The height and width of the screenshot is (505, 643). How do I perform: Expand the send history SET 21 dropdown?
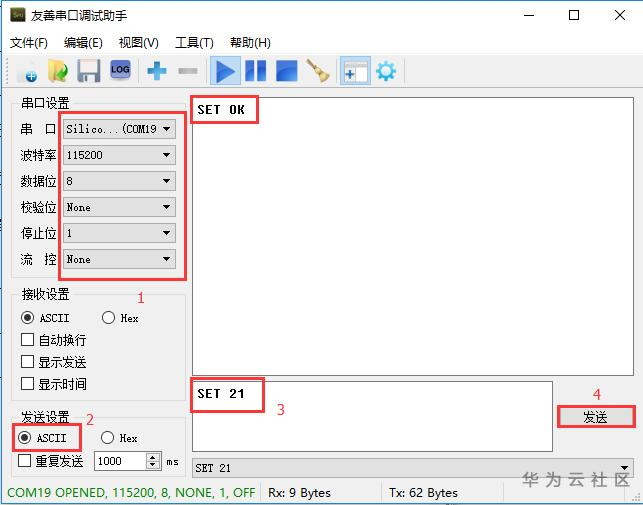click(x=413, y=468)
